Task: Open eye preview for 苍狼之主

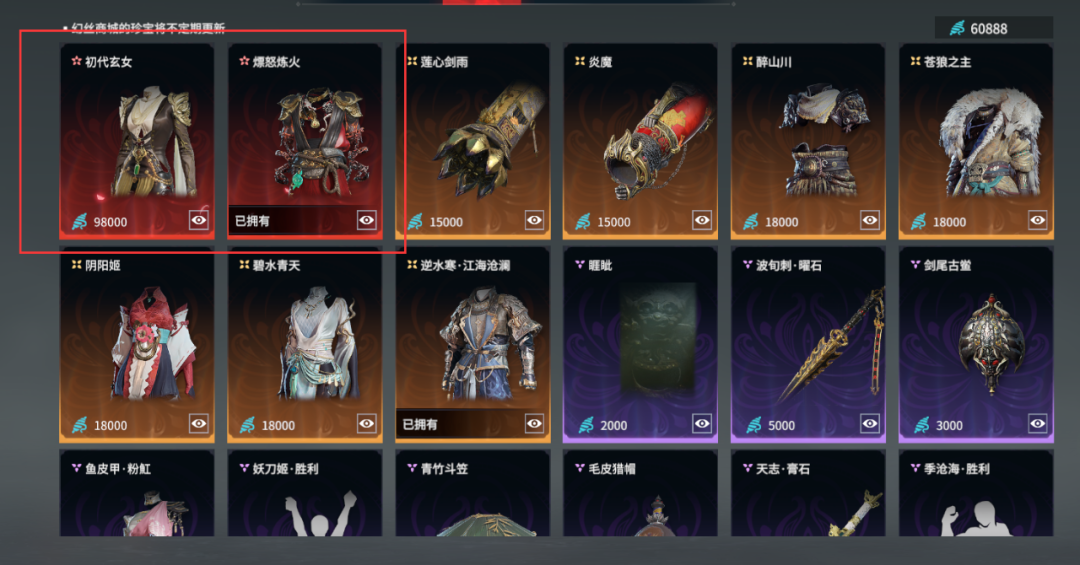Action: (1038, 220)
